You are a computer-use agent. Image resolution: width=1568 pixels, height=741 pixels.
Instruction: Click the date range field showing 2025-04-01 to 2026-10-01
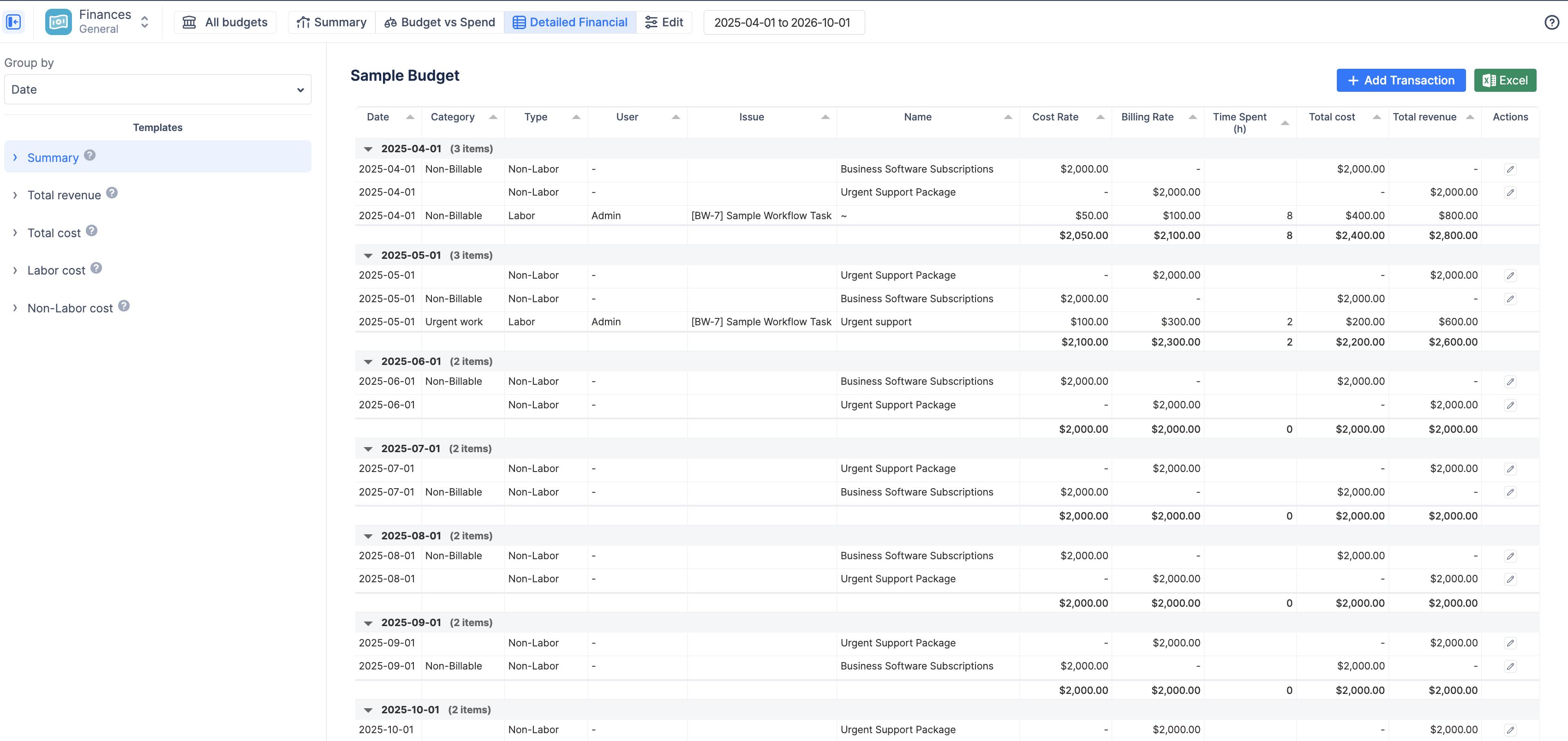pos(784,23)
